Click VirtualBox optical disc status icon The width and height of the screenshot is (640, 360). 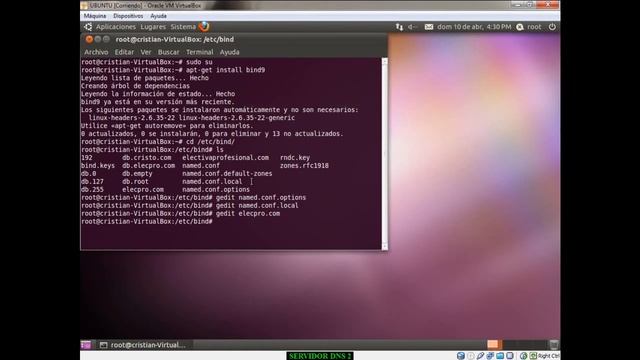click(471, 356)
